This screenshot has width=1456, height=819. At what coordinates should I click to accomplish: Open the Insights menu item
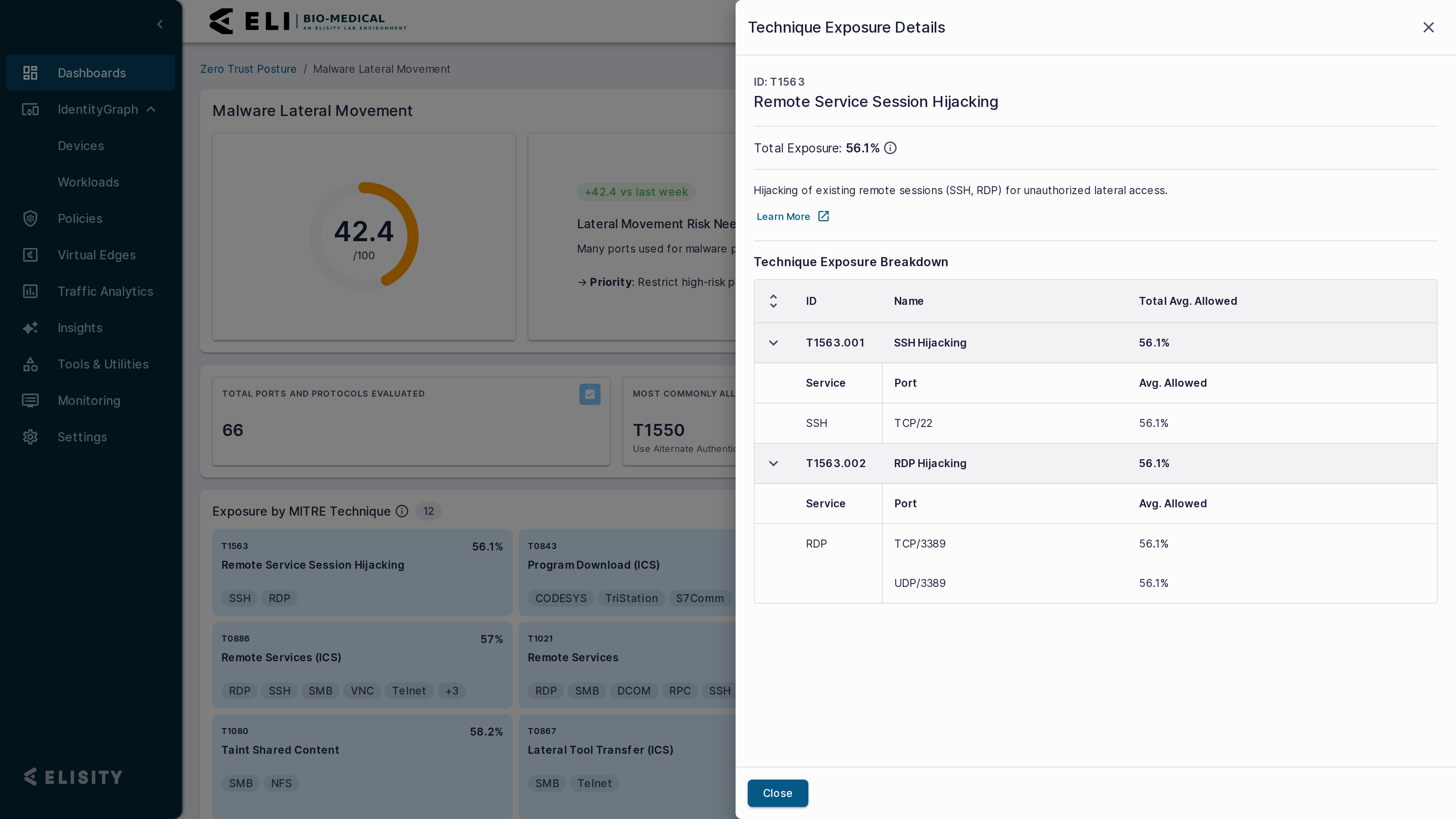click(91, 328)
